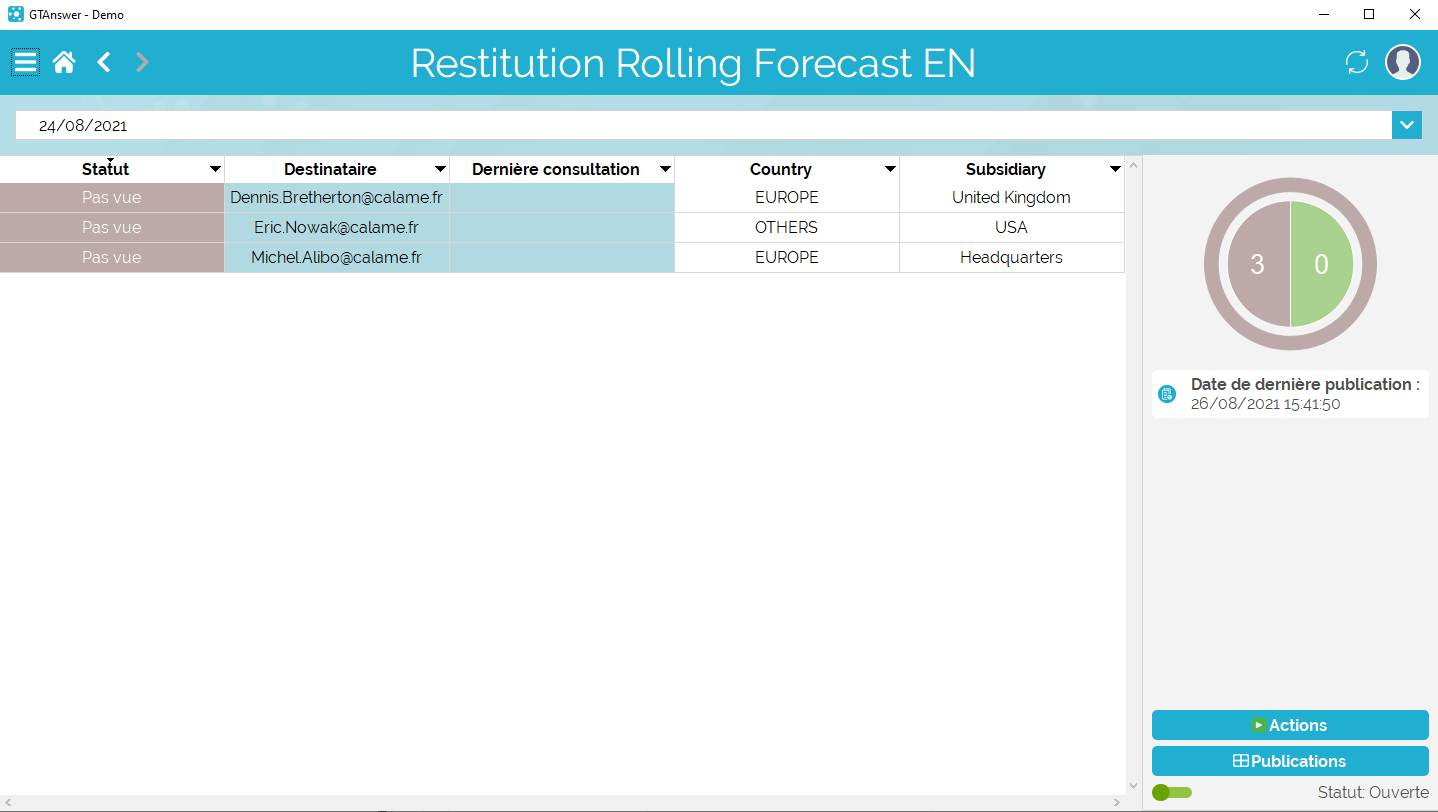Click the table scroll down arrow
Image resolution: width=1438 pixels, height=812 pixels.
1133,786
